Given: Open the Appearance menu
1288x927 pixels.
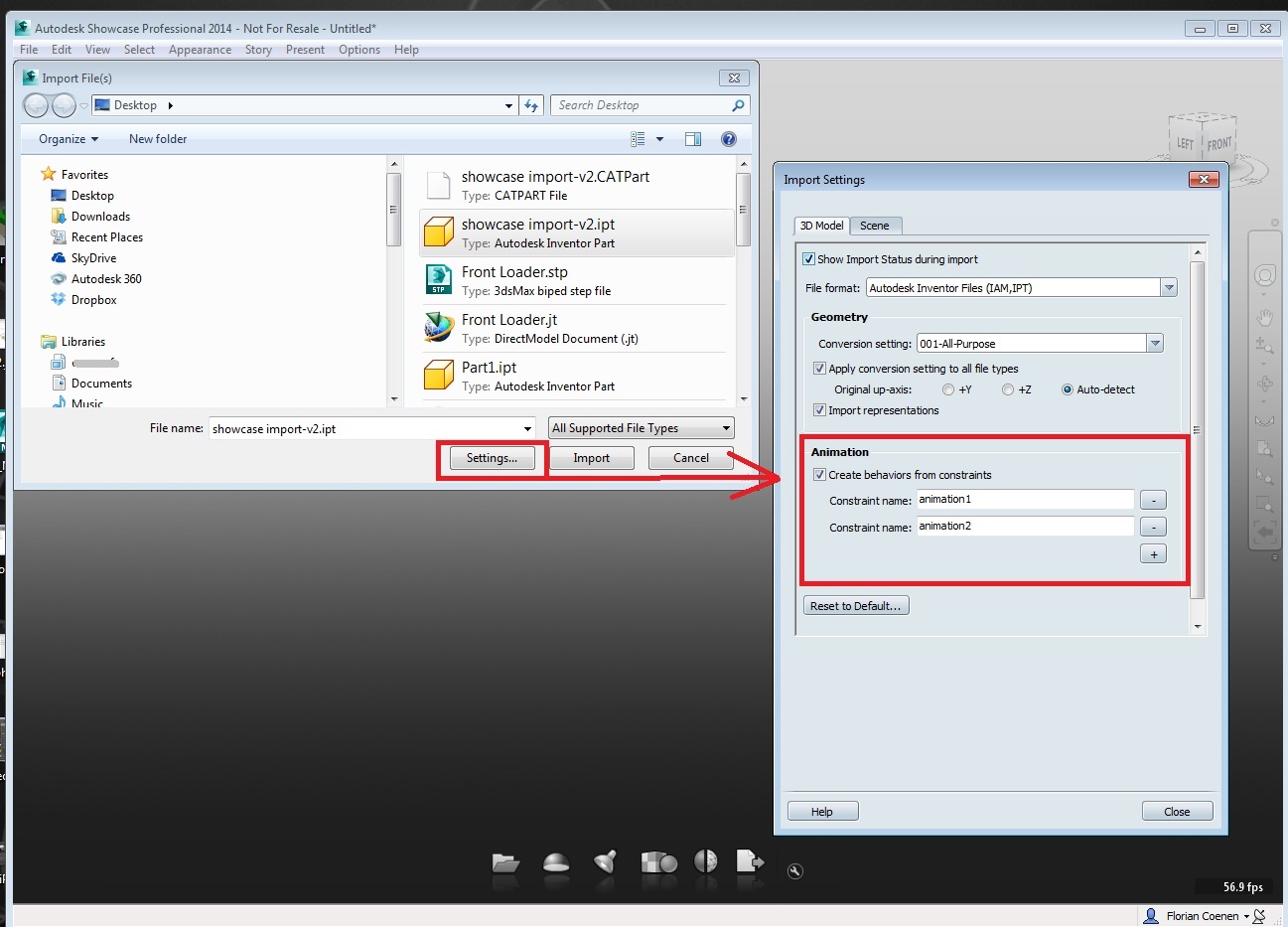Looking at the screenshot, I should coord(200,50).
